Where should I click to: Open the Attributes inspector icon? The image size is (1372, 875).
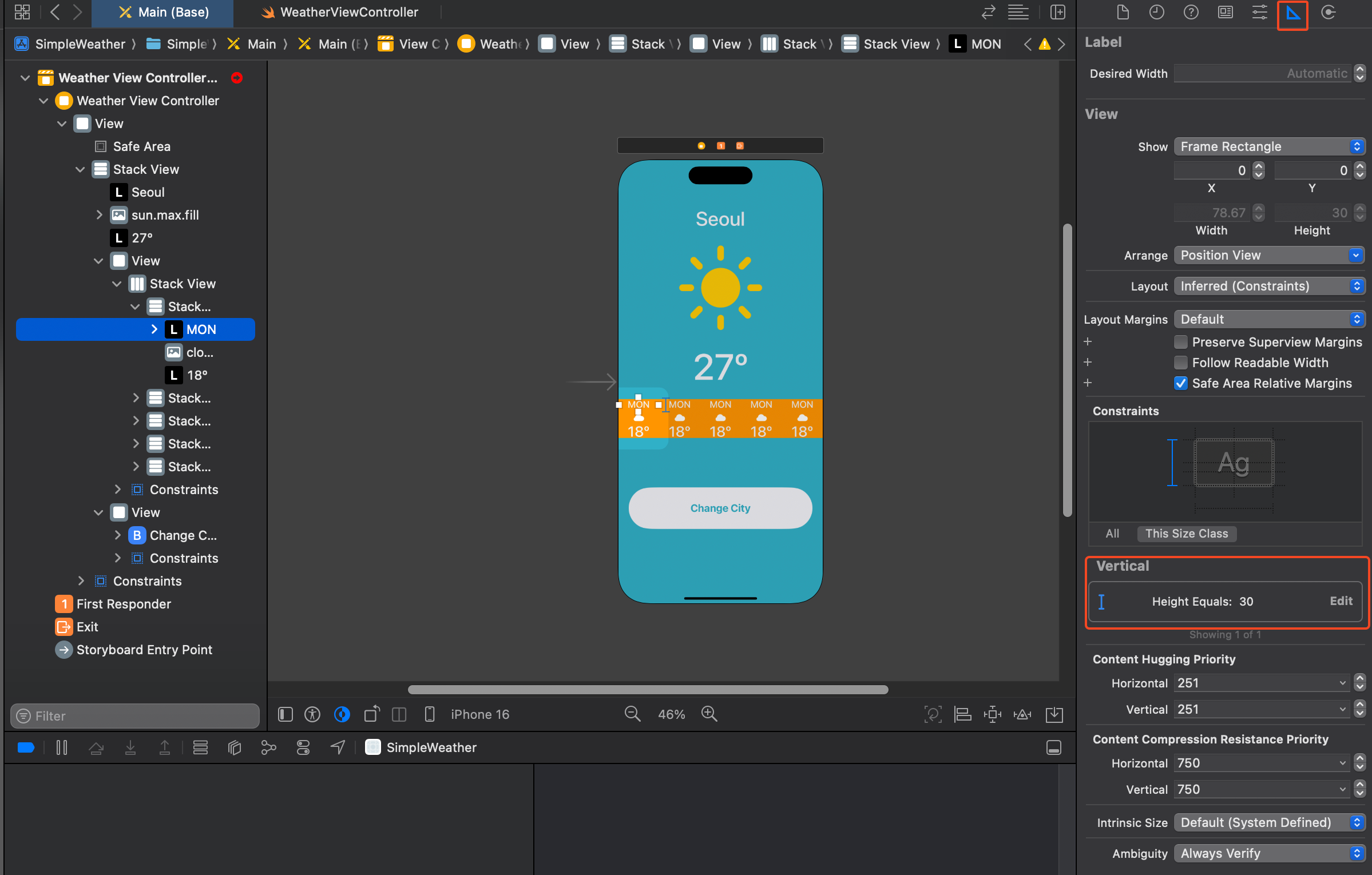[x=1259, y=13]
